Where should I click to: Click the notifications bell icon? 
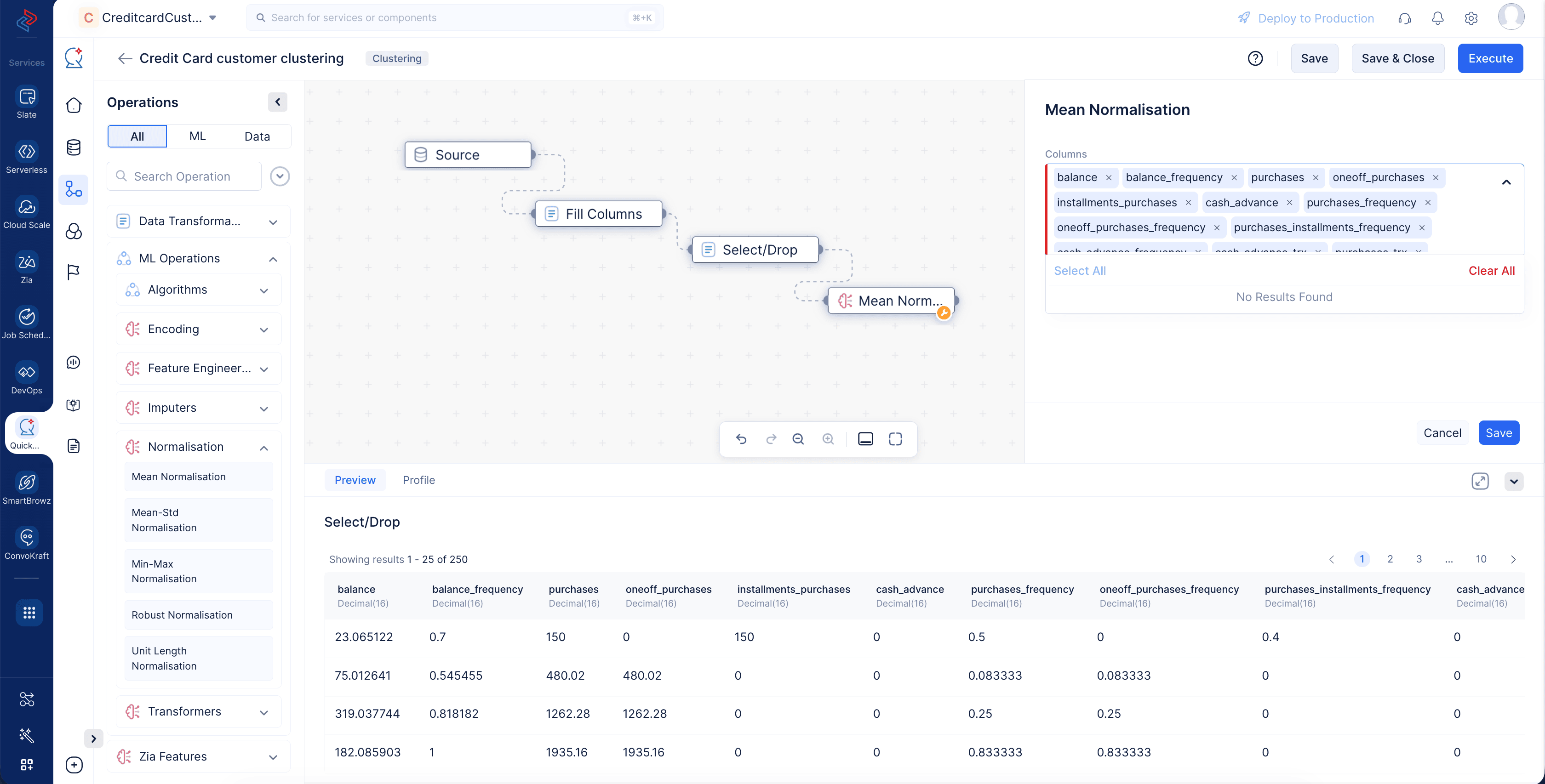tap(1438, 18)
